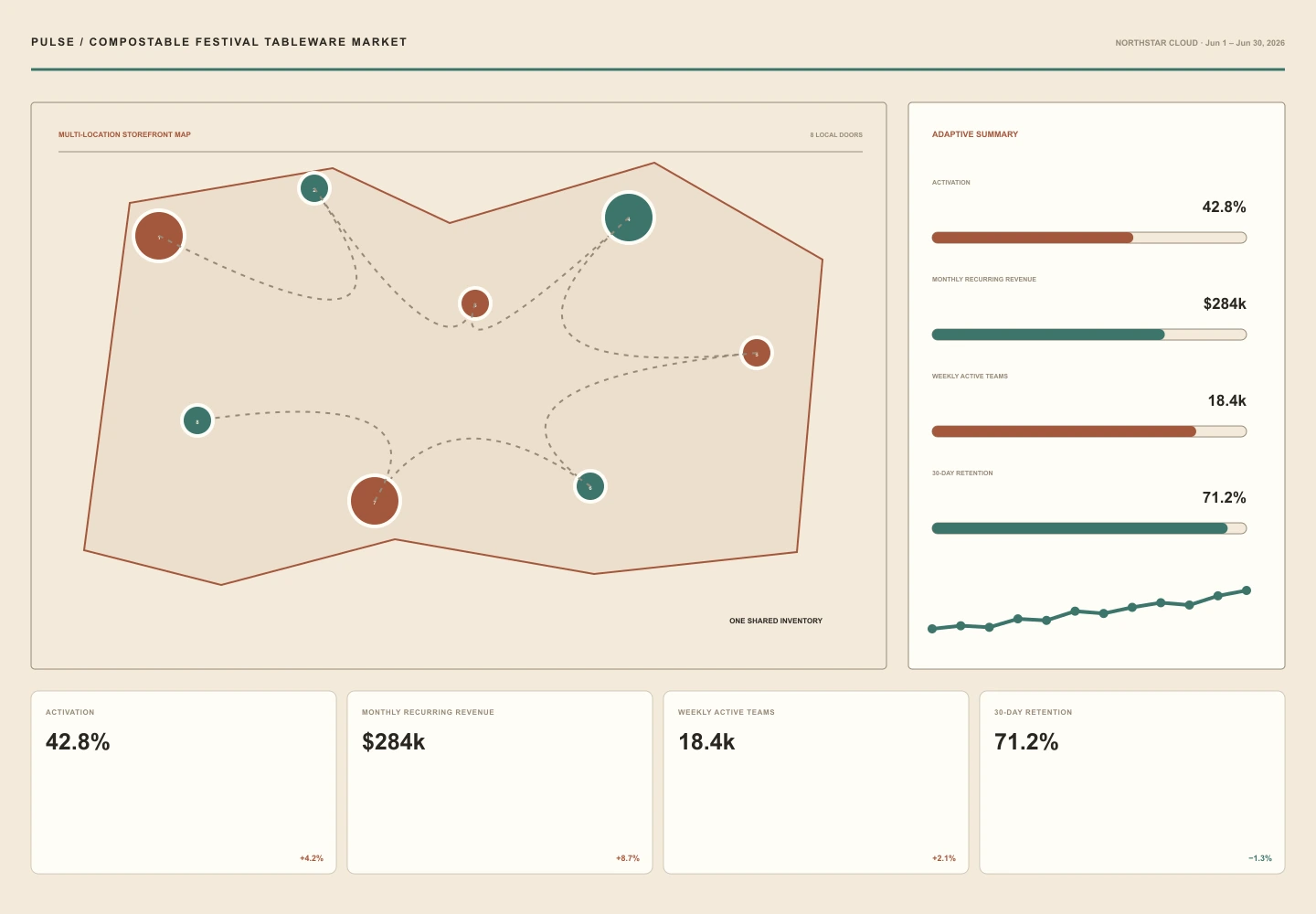This screenshot has width=1316, height=914.
Task: Click the "Multi-Location Storefront Map" heading
Action: point(124,134)
